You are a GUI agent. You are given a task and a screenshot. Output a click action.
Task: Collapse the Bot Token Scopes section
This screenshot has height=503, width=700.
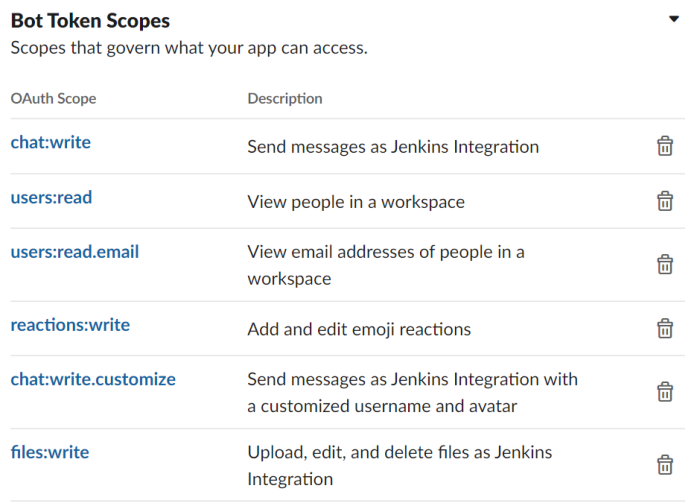point(674,19)
